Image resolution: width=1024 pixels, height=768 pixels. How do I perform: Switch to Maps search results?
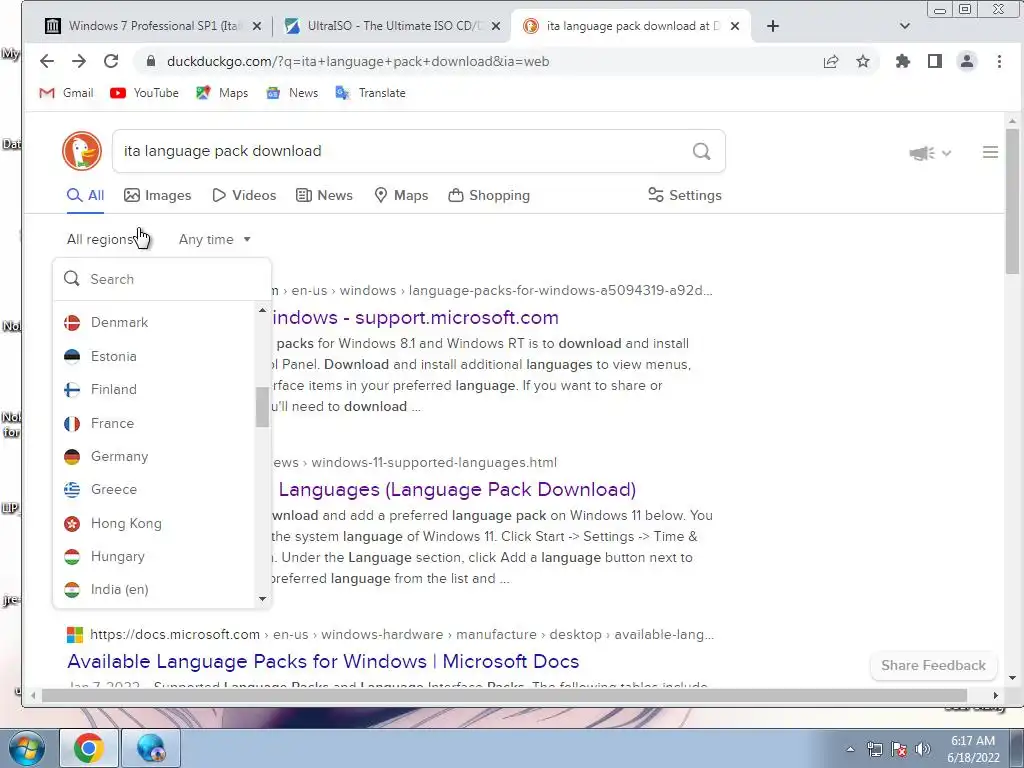pyautogui.click(x=401, y=195)
